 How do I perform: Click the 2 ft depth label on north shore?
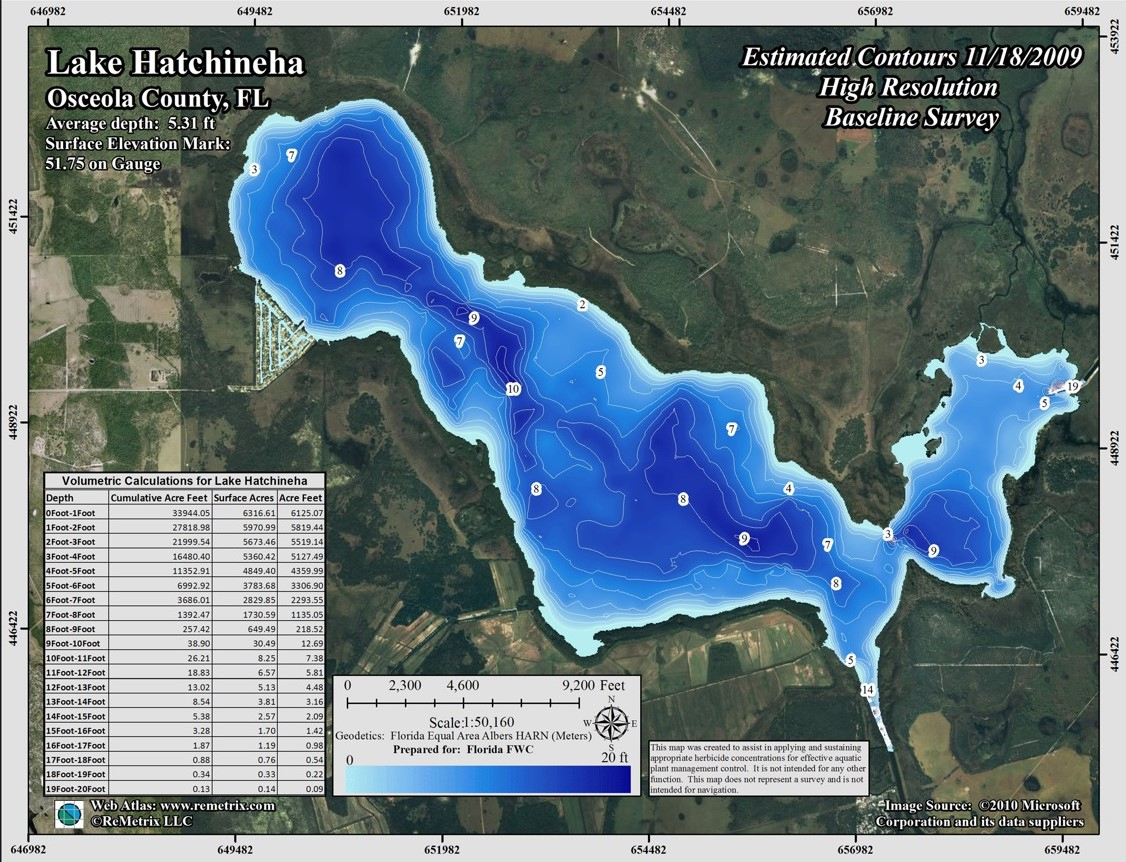pos(581,304)
